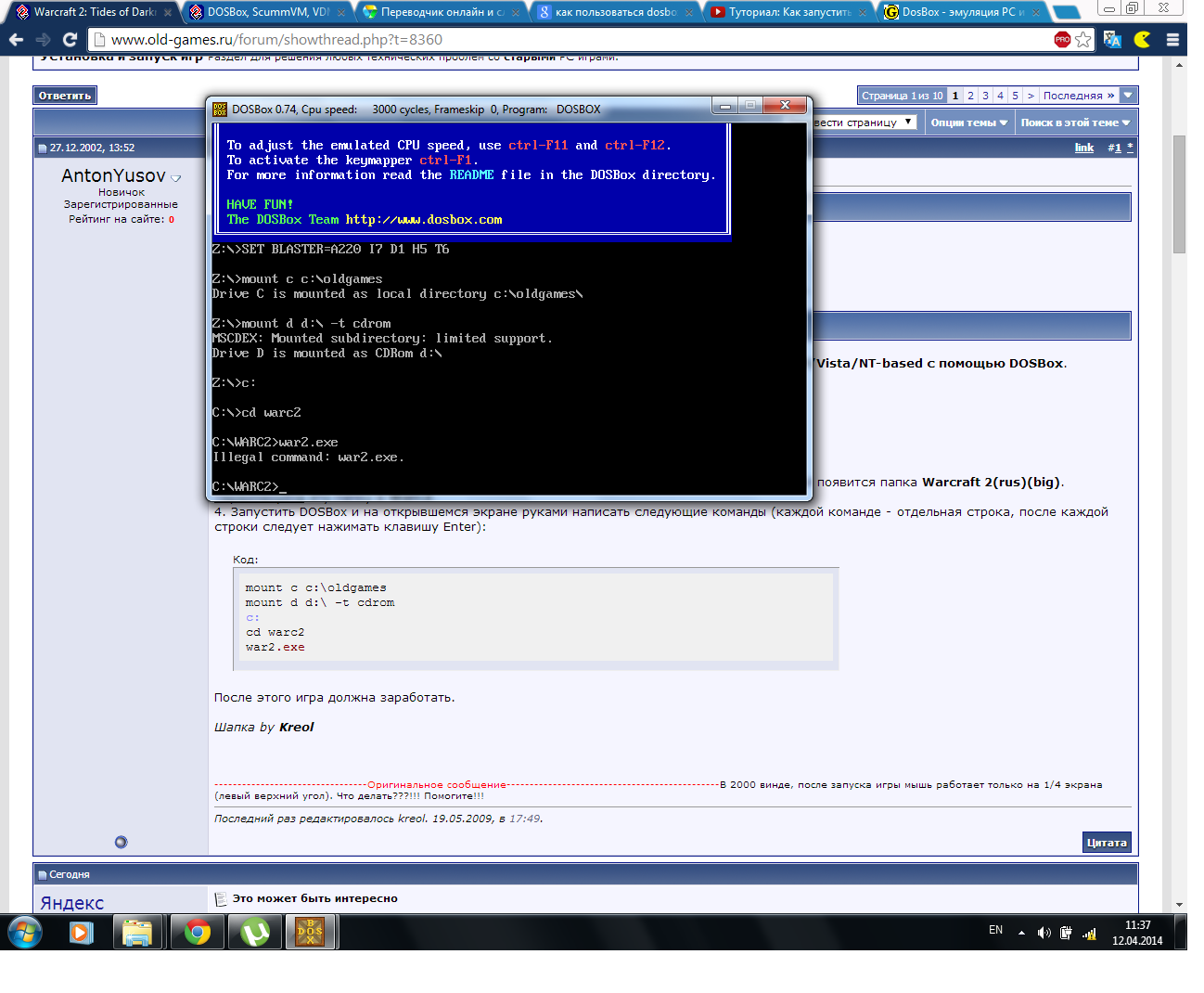
Task: Click the post link permalink
Action: click(1084, 148)
